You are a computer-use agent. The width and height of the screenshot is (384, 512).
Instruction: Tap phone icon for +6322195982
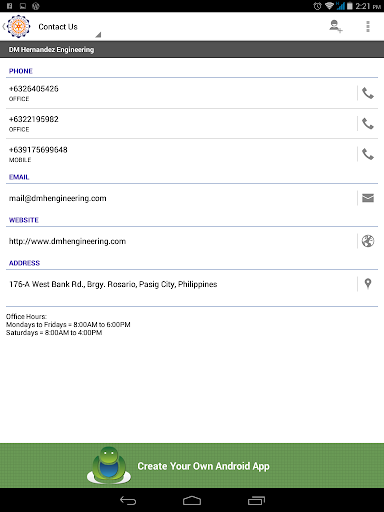368,124
